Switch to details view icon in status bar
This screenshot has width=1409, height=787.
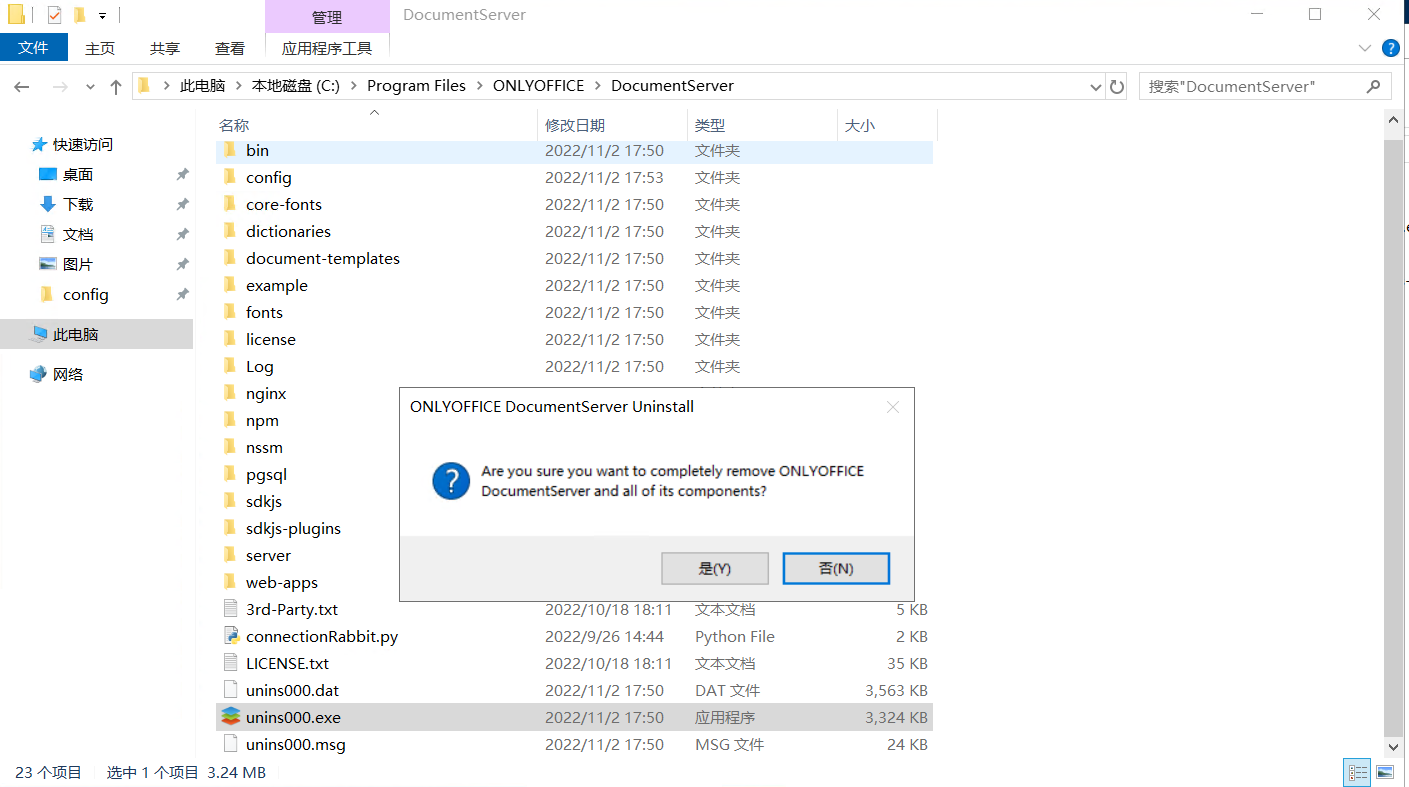tap(1358, 772)
